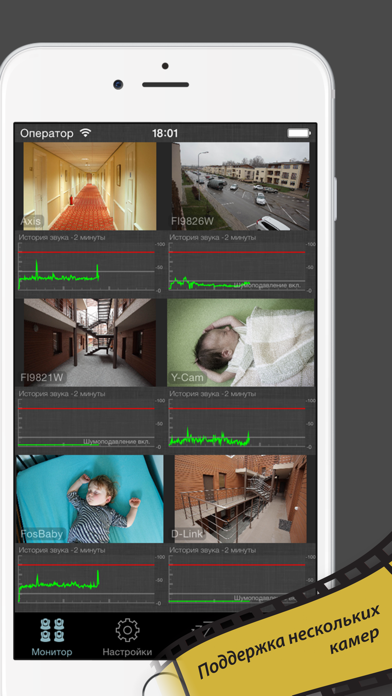The image size is (392, 696).
Task: Tap the 18:01 clock in status bar
Action: [x=165, y=133]
